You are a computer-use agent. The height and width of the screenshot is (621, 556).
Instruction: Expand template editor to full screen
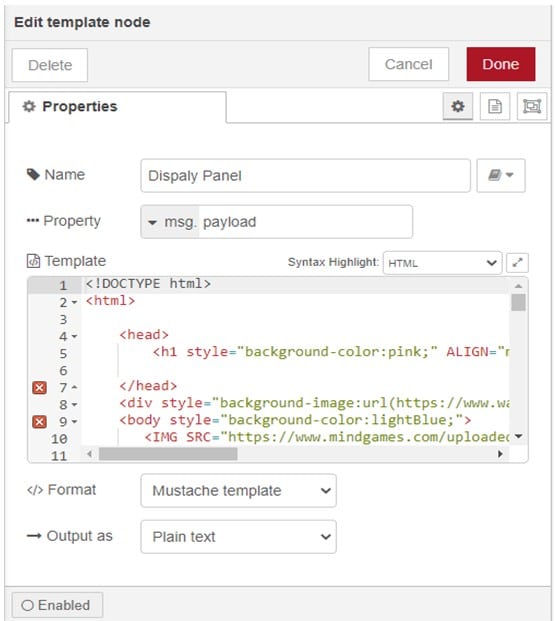(517, 263)
